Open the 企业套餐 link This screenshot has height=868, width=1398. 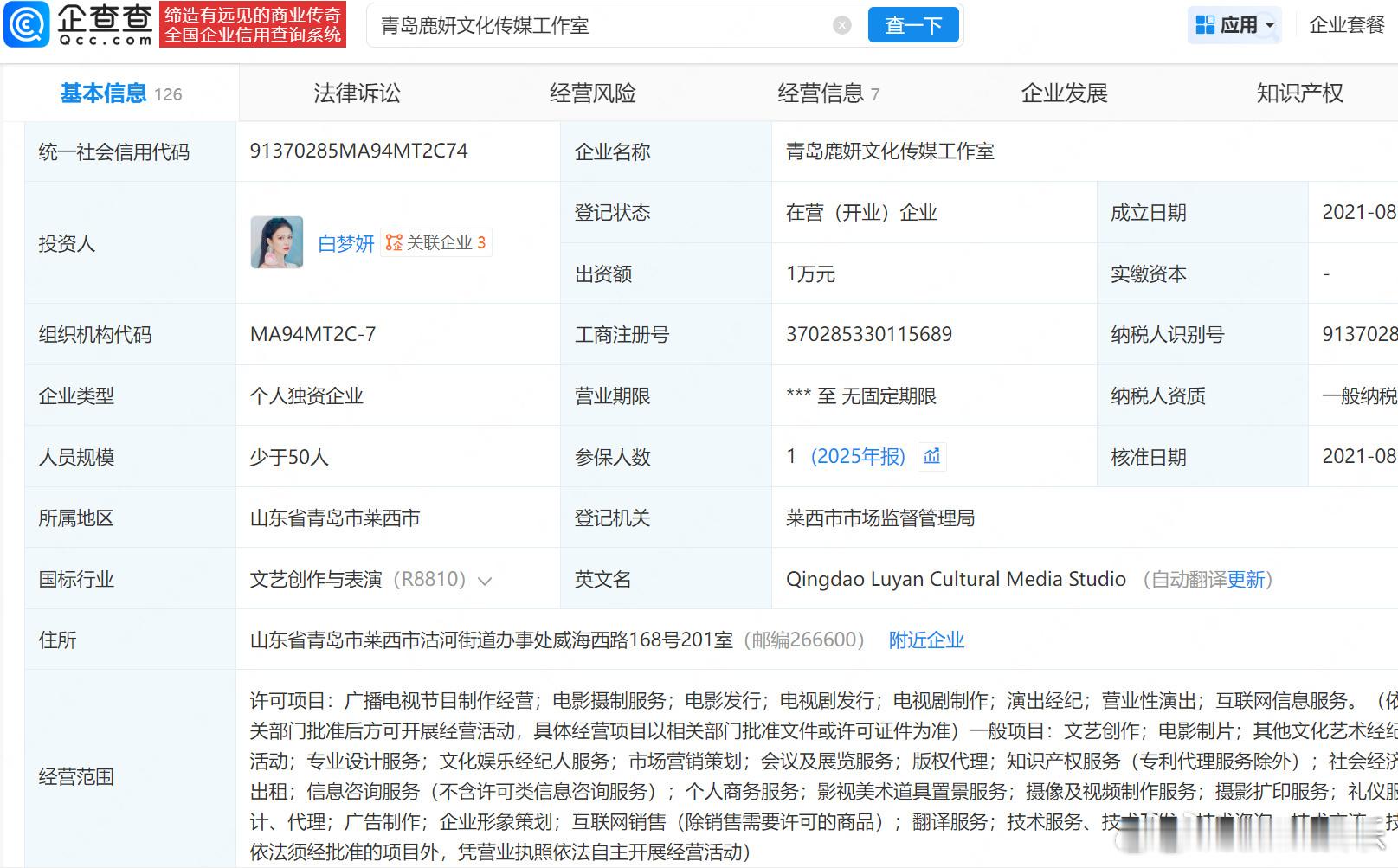point(1347,25)
